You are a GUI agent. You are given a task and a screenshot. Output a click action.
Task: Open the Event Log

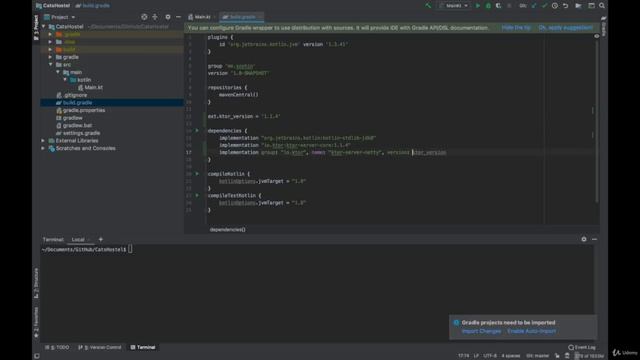point(582,347)
